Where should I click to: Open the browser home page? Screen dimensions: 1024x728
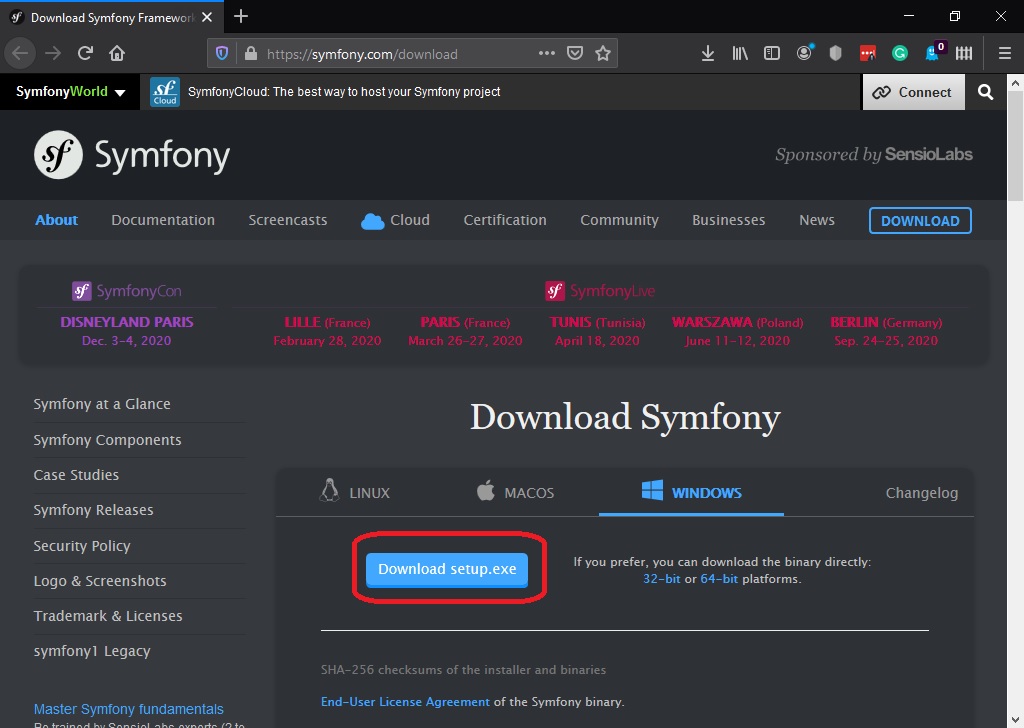pos(117,54)
